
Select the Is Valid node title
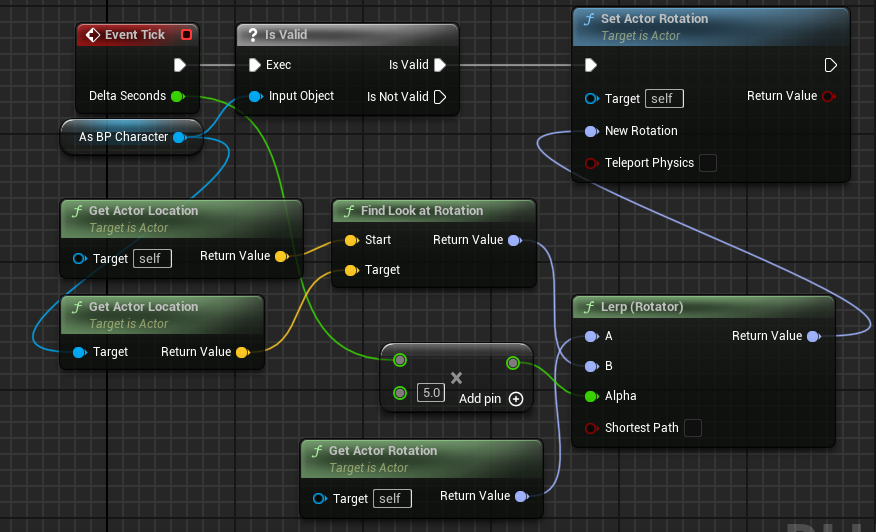[285, 35]
